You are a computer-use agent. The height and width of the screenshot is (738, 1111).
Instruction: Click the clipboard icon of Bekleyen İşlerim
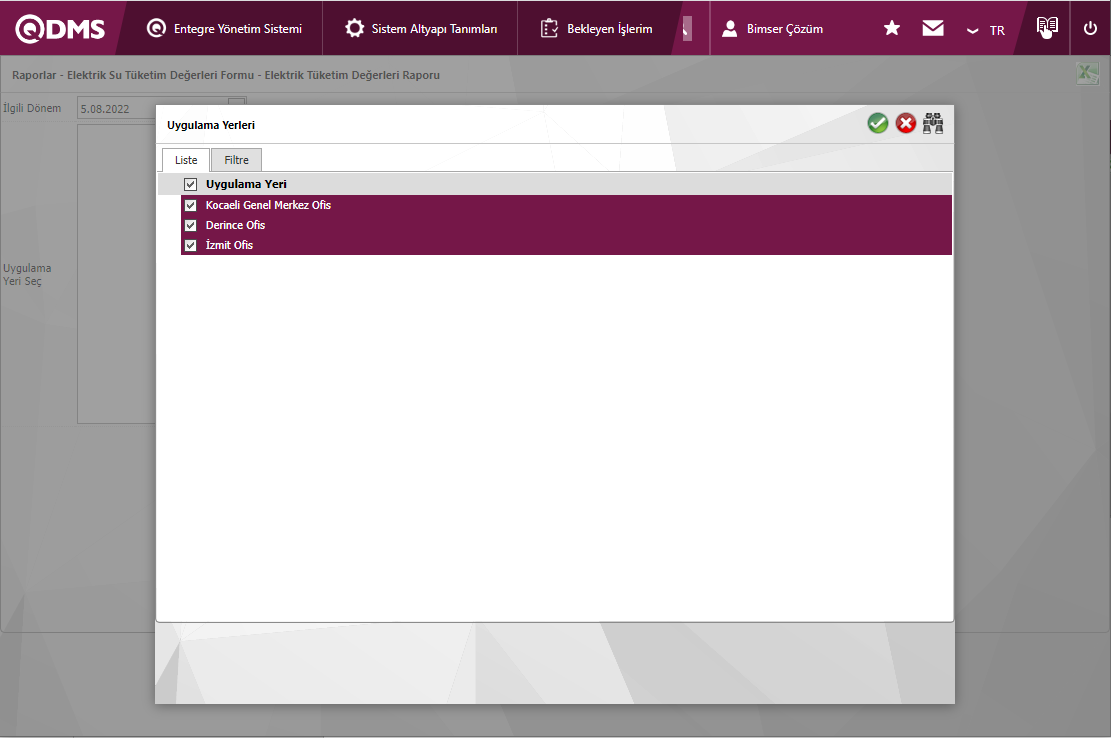pyautogui.click(x=549, y=28)
